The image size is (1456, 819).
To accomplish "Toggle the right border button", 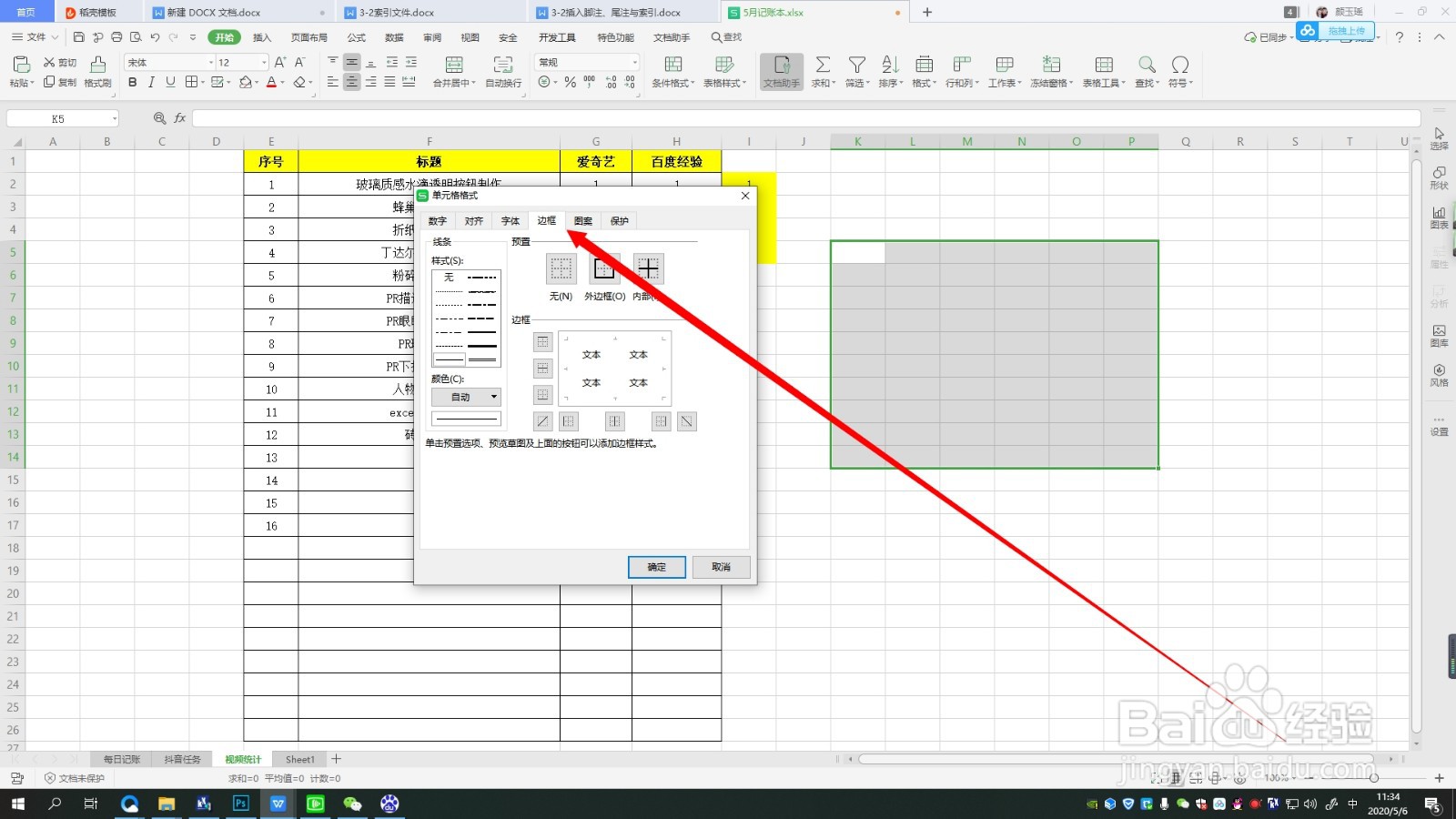I will (662, 421).
